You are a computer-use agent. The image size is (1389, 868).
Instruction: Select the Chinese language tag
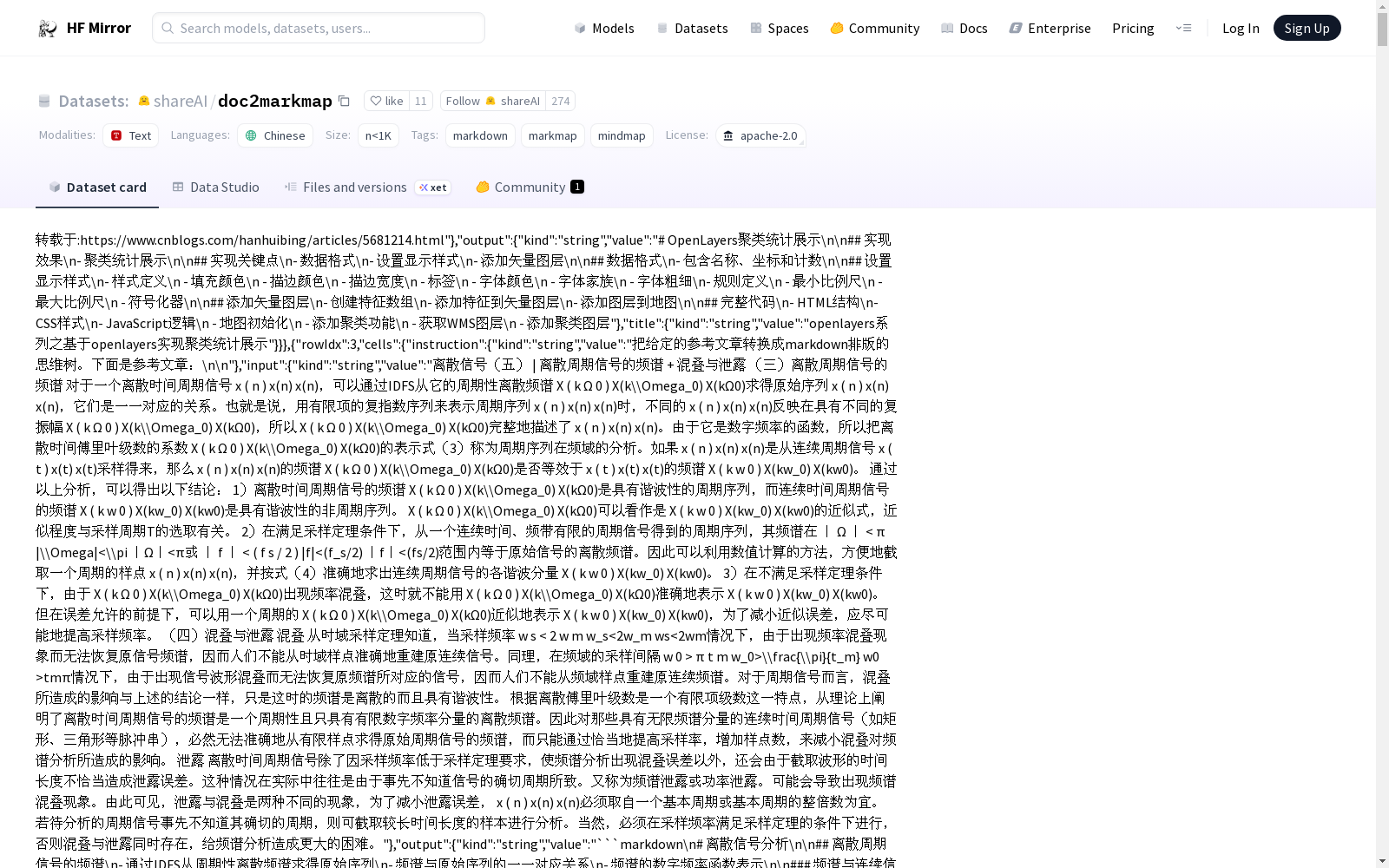point(275,135)
